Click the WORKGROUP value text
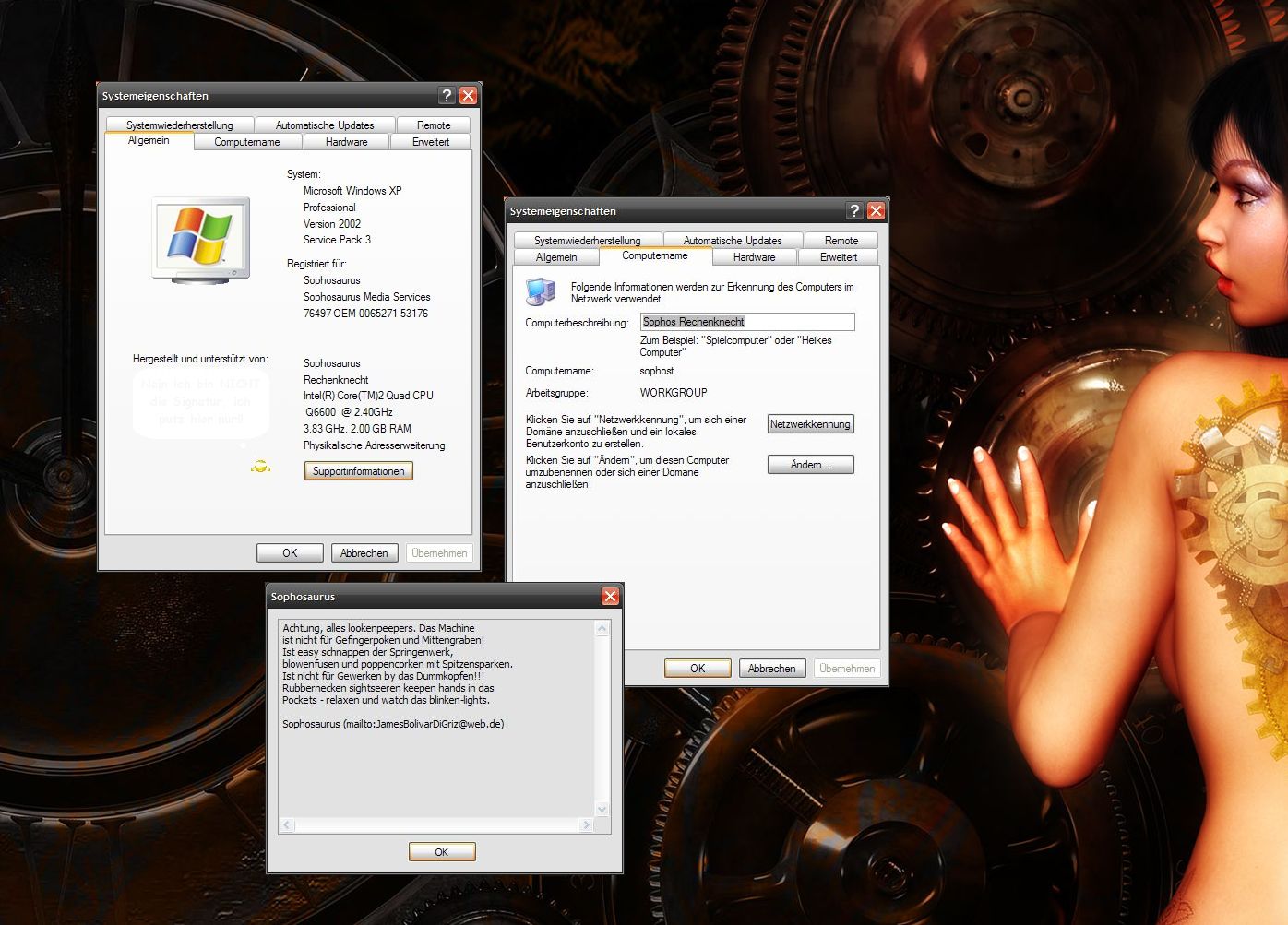The image size is (1288, 925). [x=674, y=393]
